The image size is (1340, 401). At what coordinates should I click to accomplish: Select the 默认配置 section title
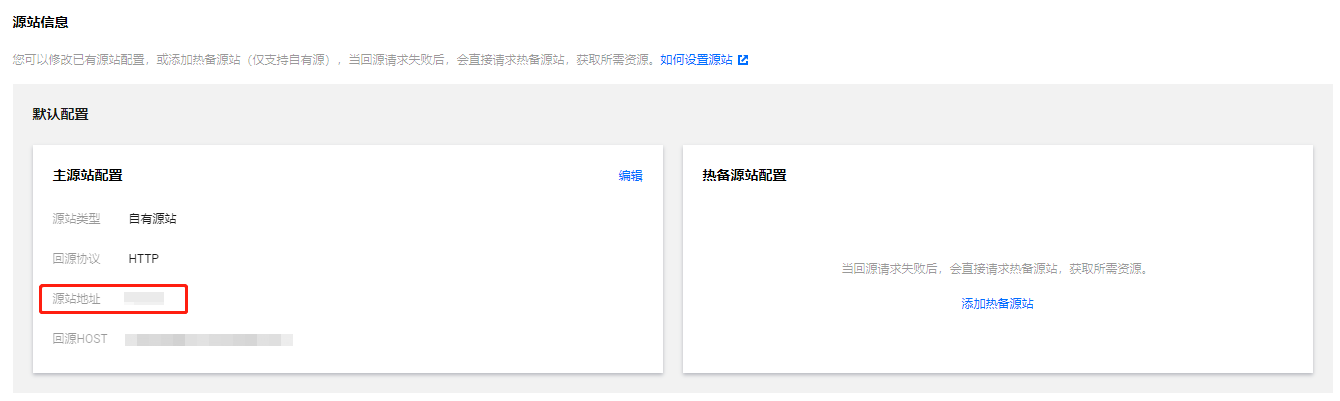61,115
